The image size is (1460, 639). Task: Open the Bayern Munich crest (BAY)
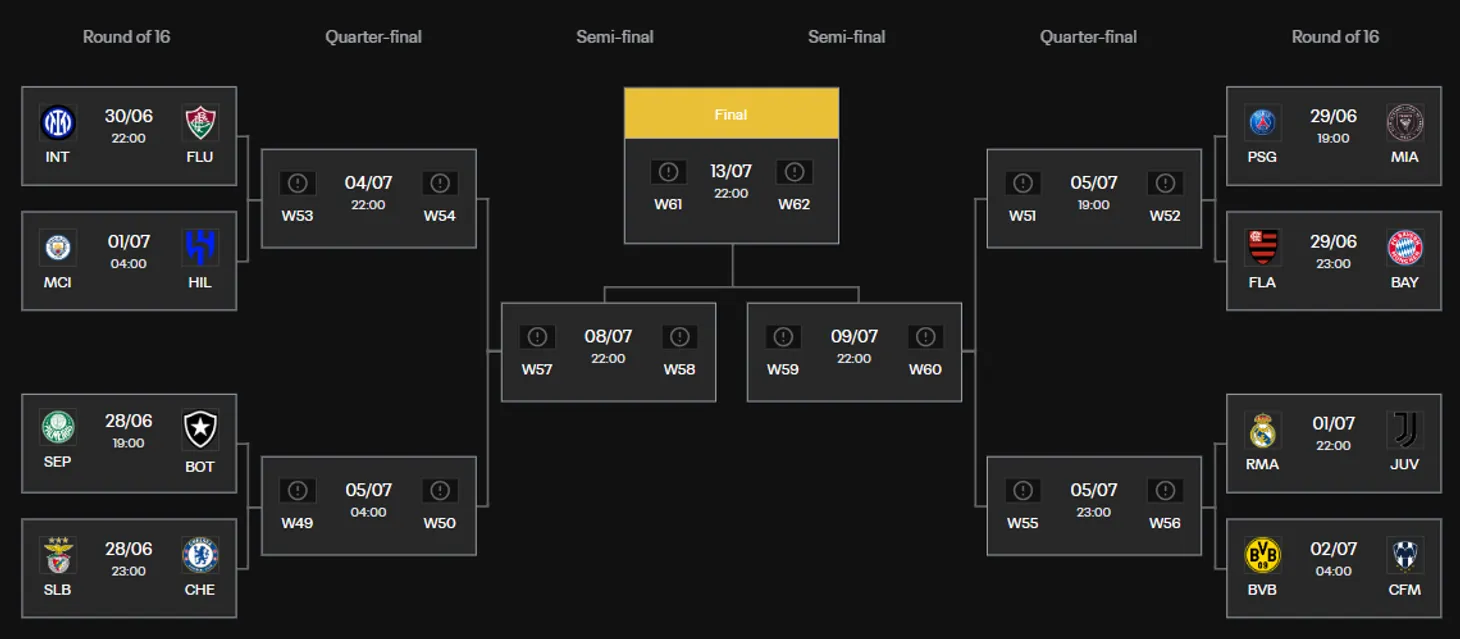[1404, 247]
